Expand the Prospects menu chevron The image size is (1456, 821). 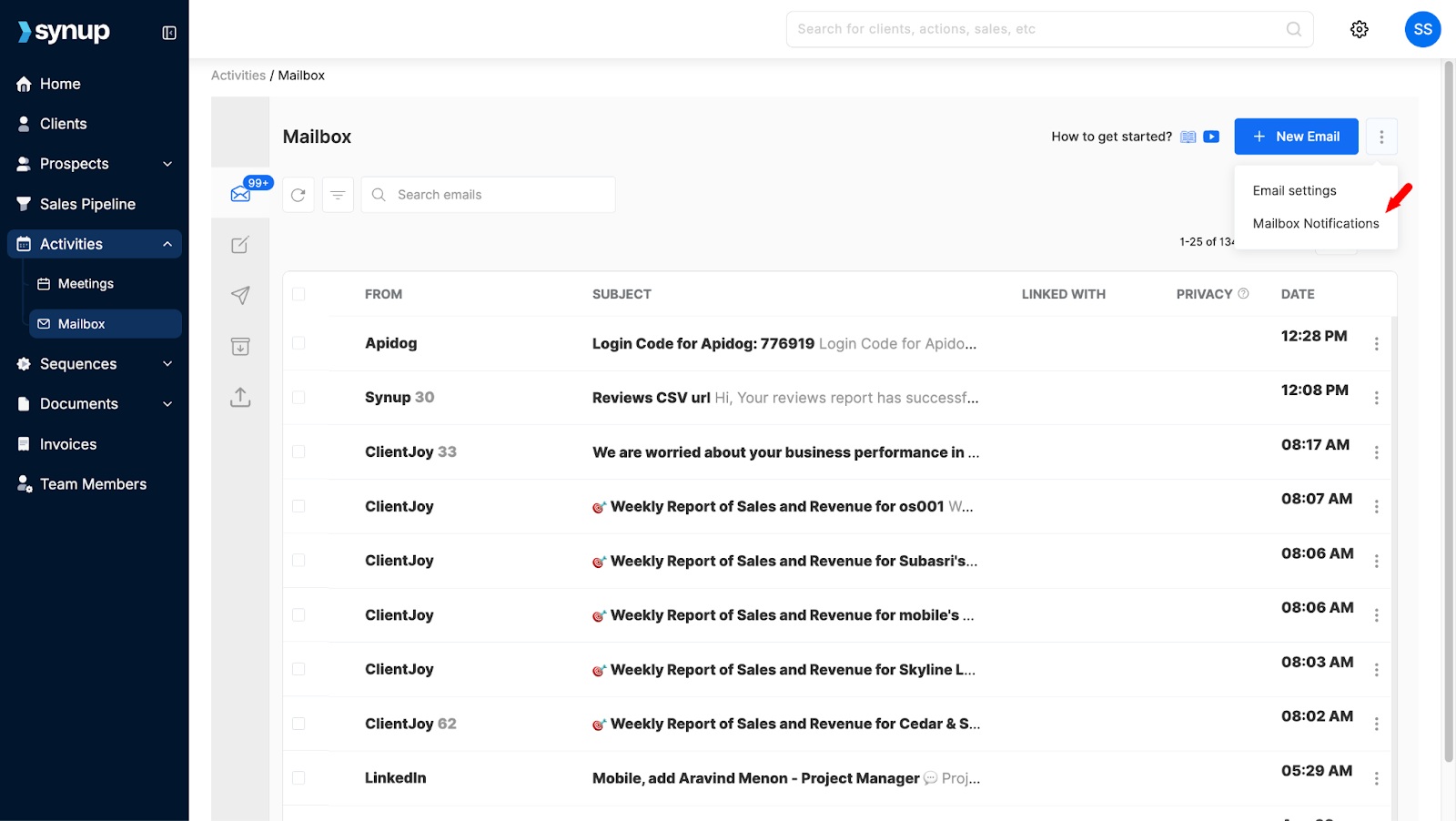point(167,164)
